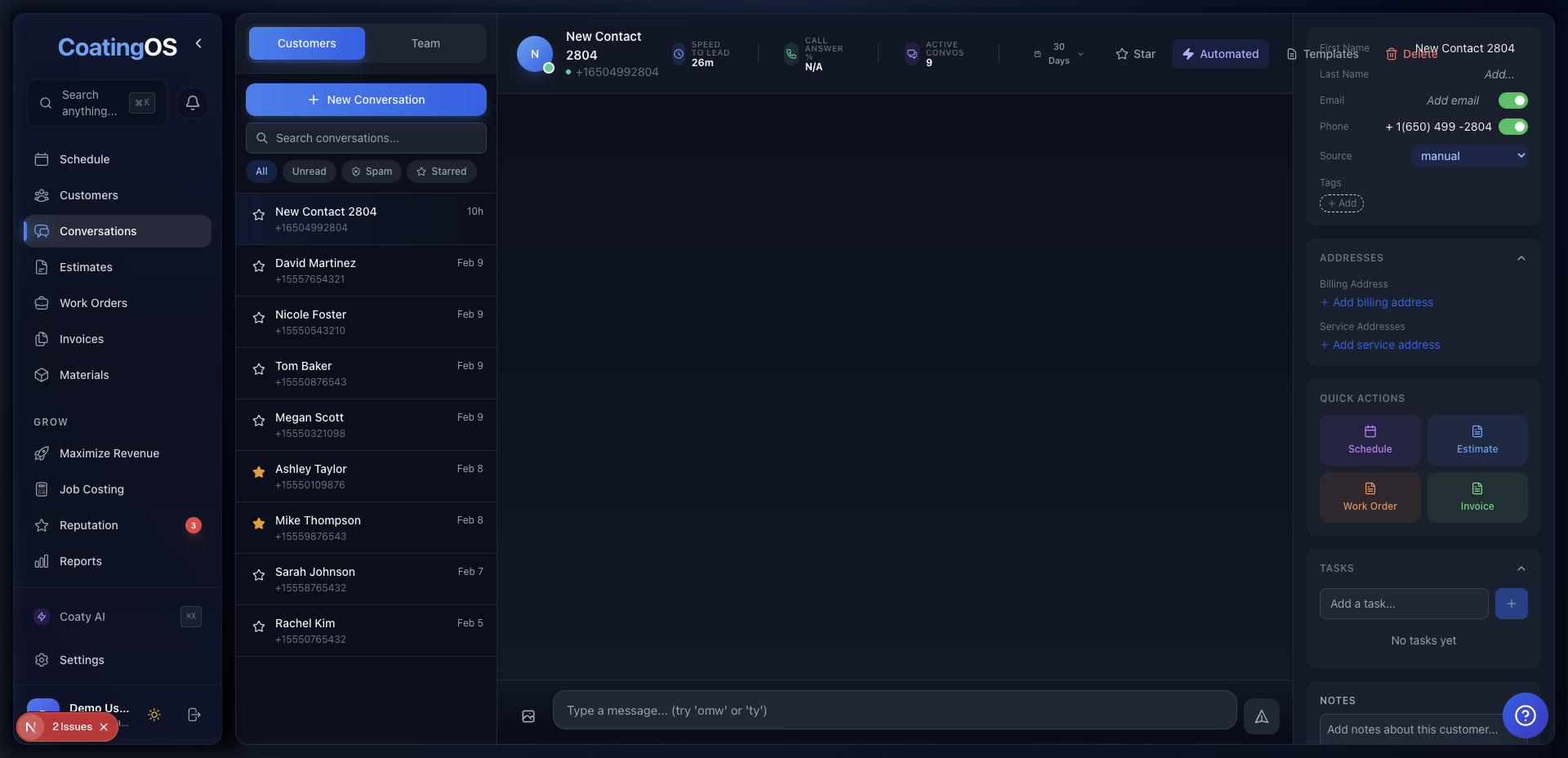Unstar the Ashley Taylor conversation
Screen dimensions: 1568x758
(x=259, y=472)
